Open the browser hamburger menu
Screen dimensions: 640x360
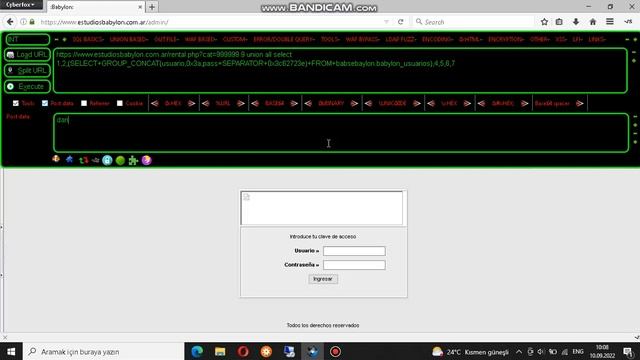click(x=610, y=22)
